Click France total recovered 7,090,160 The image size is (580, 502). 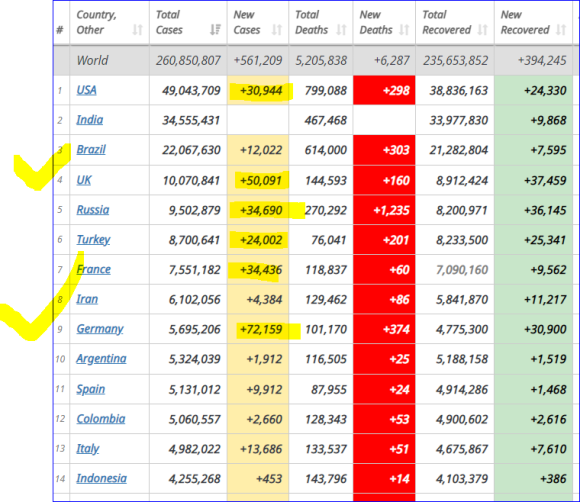(462, 270)
